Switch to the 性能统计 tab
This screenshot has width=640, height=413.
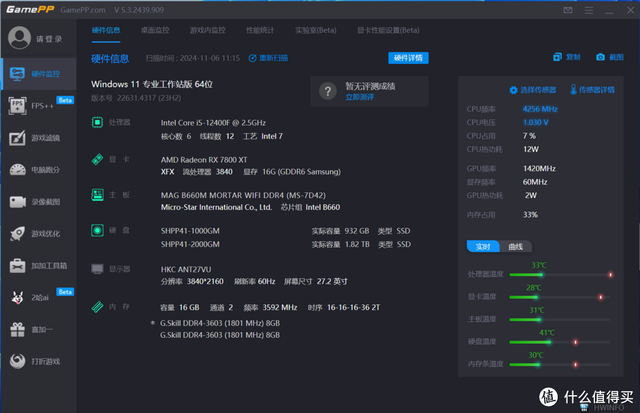(x=260, y=30)
